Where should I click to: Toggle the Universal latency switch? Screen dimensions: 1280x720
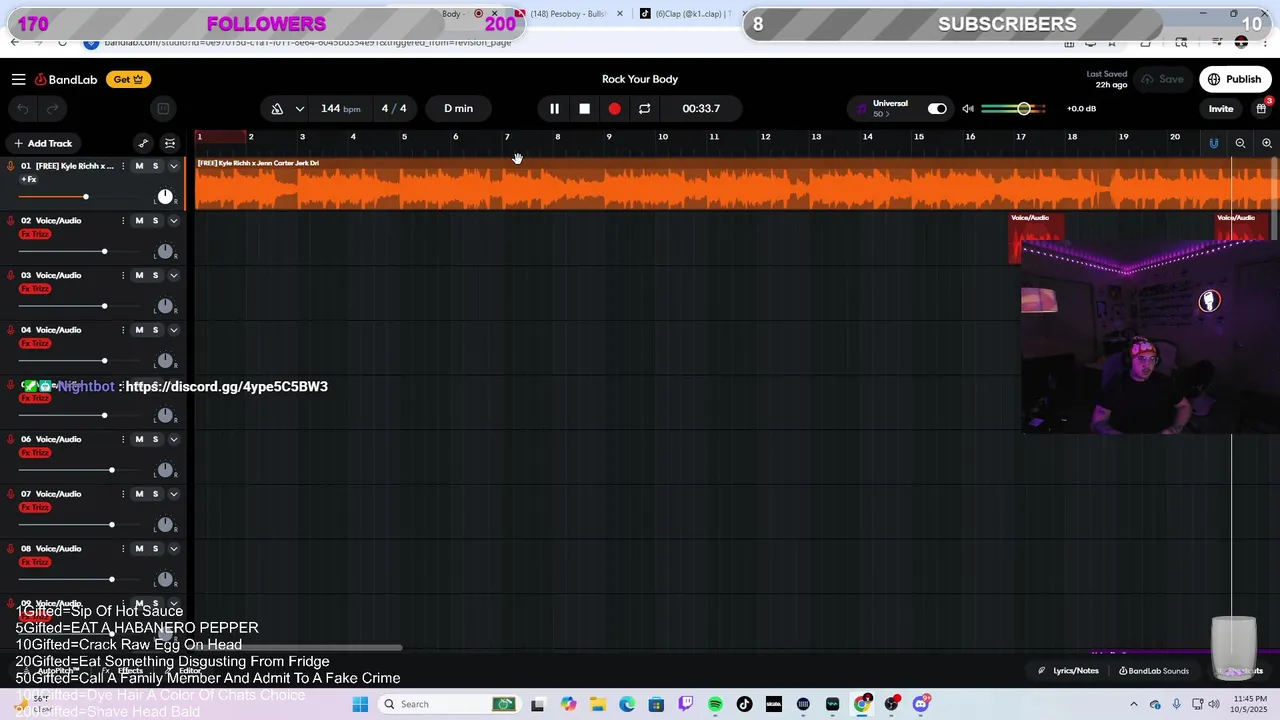pyautogui.click(x=937, y=108)
